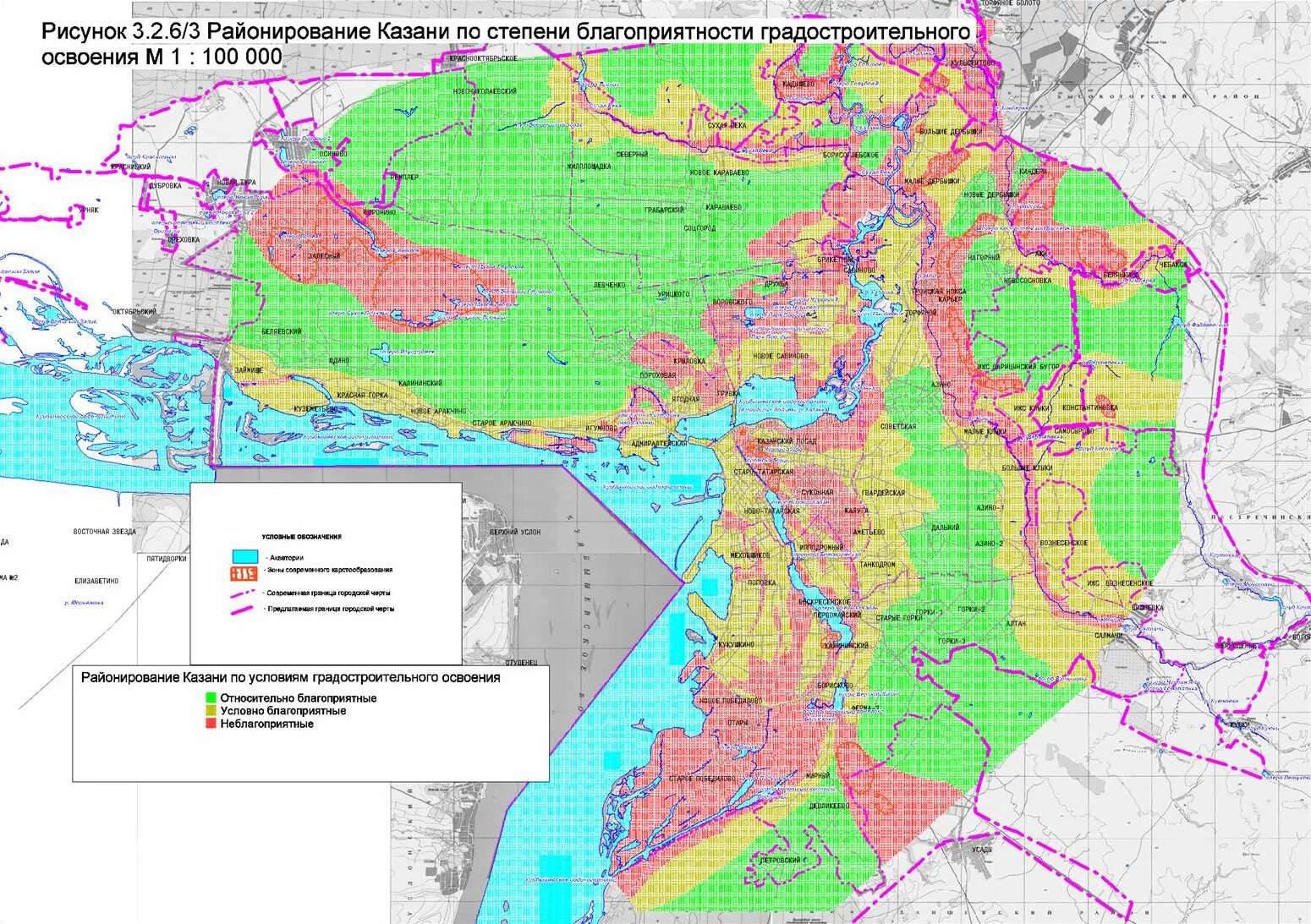Click the 'Сухая Река' map label
This screenshot has width=1311, height=924.
[x=727, y=124]
